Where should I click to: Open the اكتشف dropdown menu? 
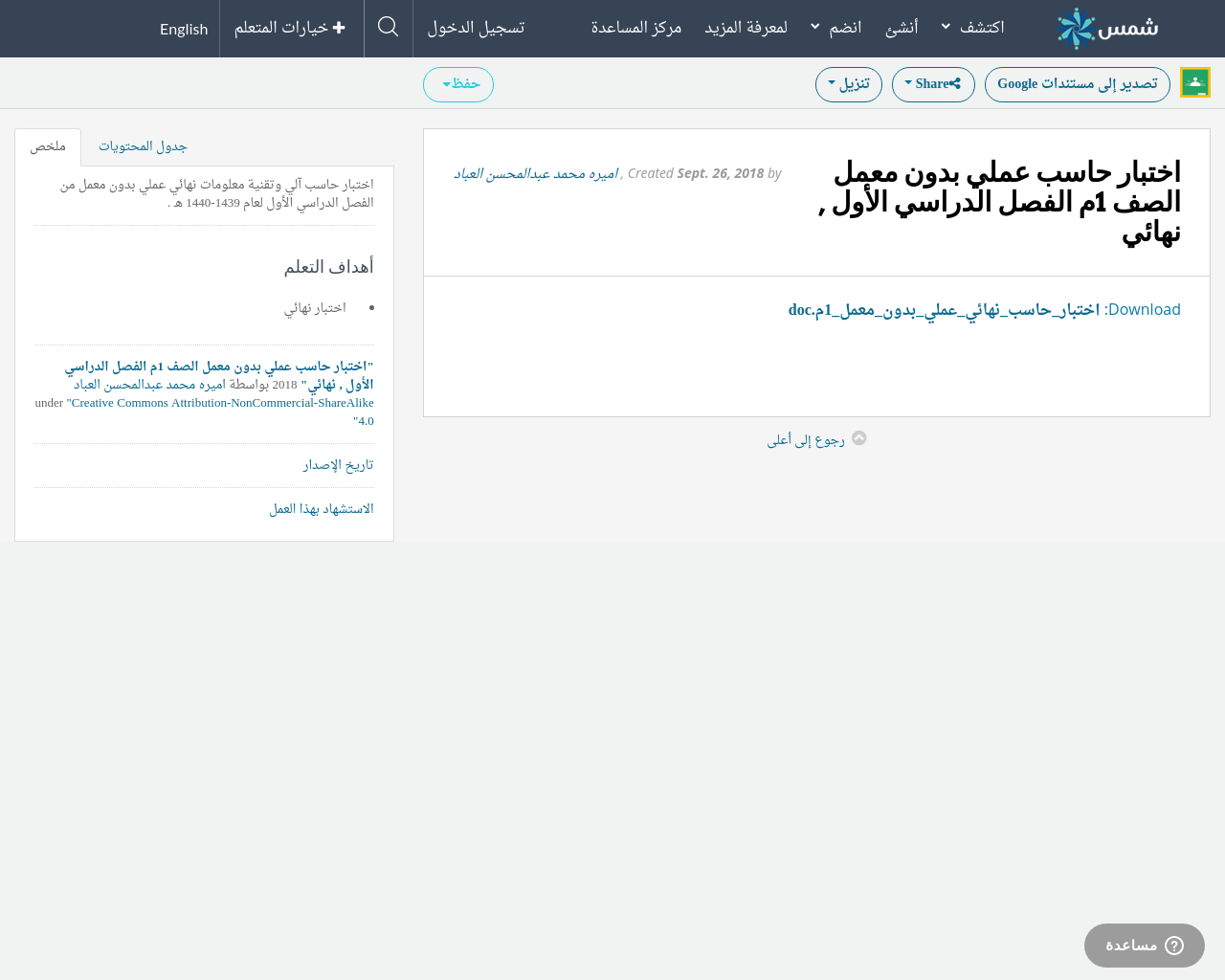pyautogui.click(x=973, y=27)
